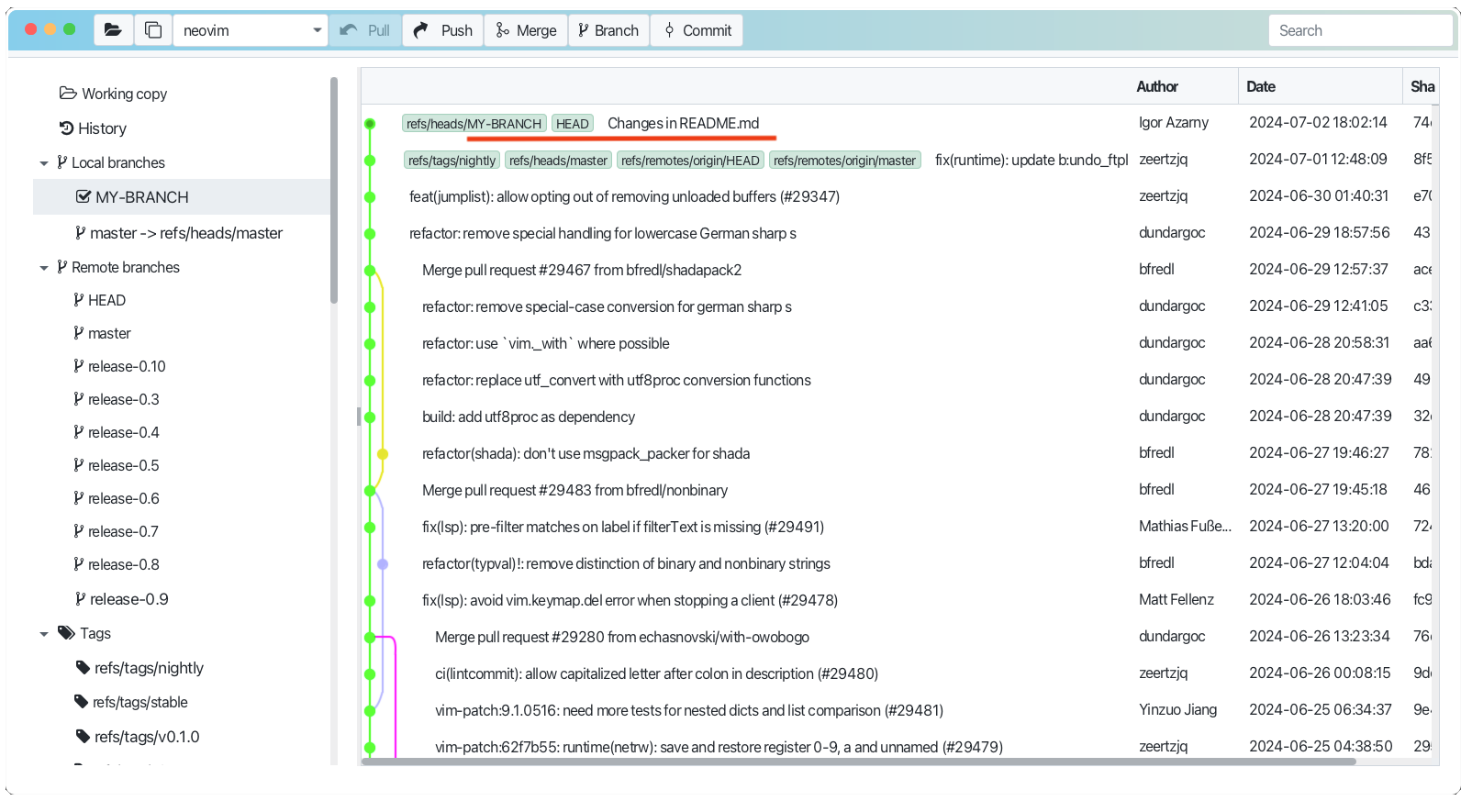
Task: Open repository folder icon button
Action: coord(113,30)
